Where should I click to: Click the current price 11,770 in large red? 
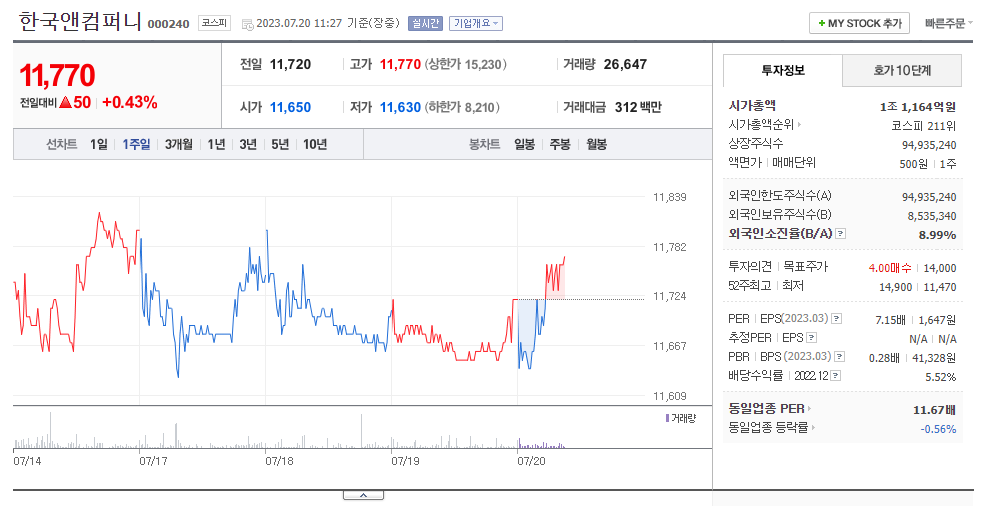[58, 75]
